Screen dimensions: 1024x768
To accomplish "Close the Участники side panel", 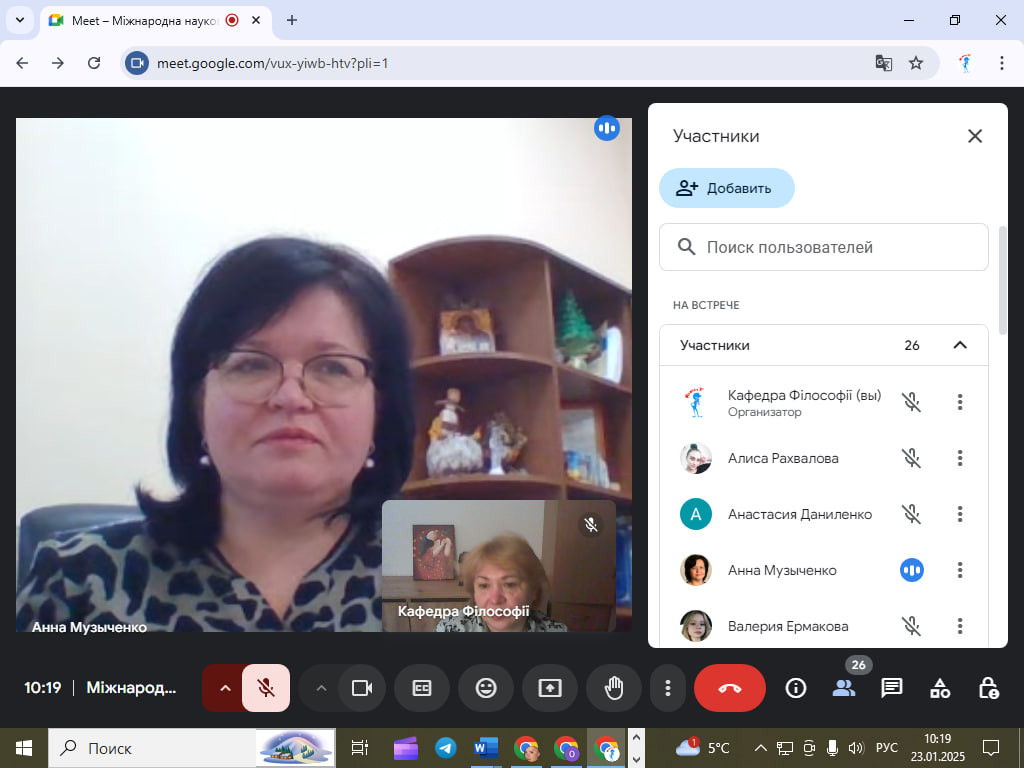I will [974, 136].
